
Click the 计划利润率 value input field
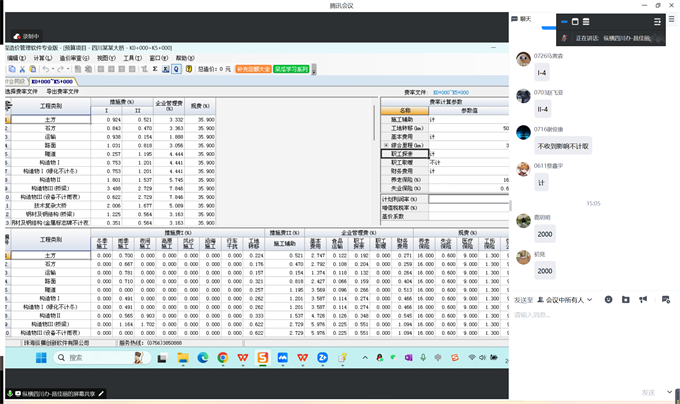(x=468, y=199)
